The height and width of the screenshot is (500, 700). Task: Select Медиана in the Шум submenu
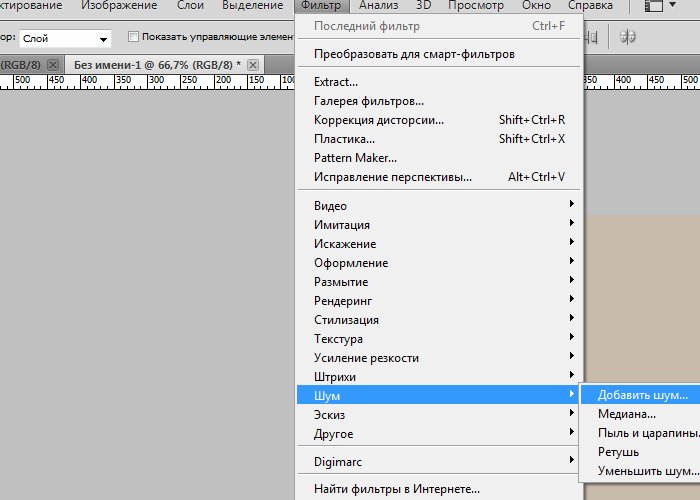[627, 414]
